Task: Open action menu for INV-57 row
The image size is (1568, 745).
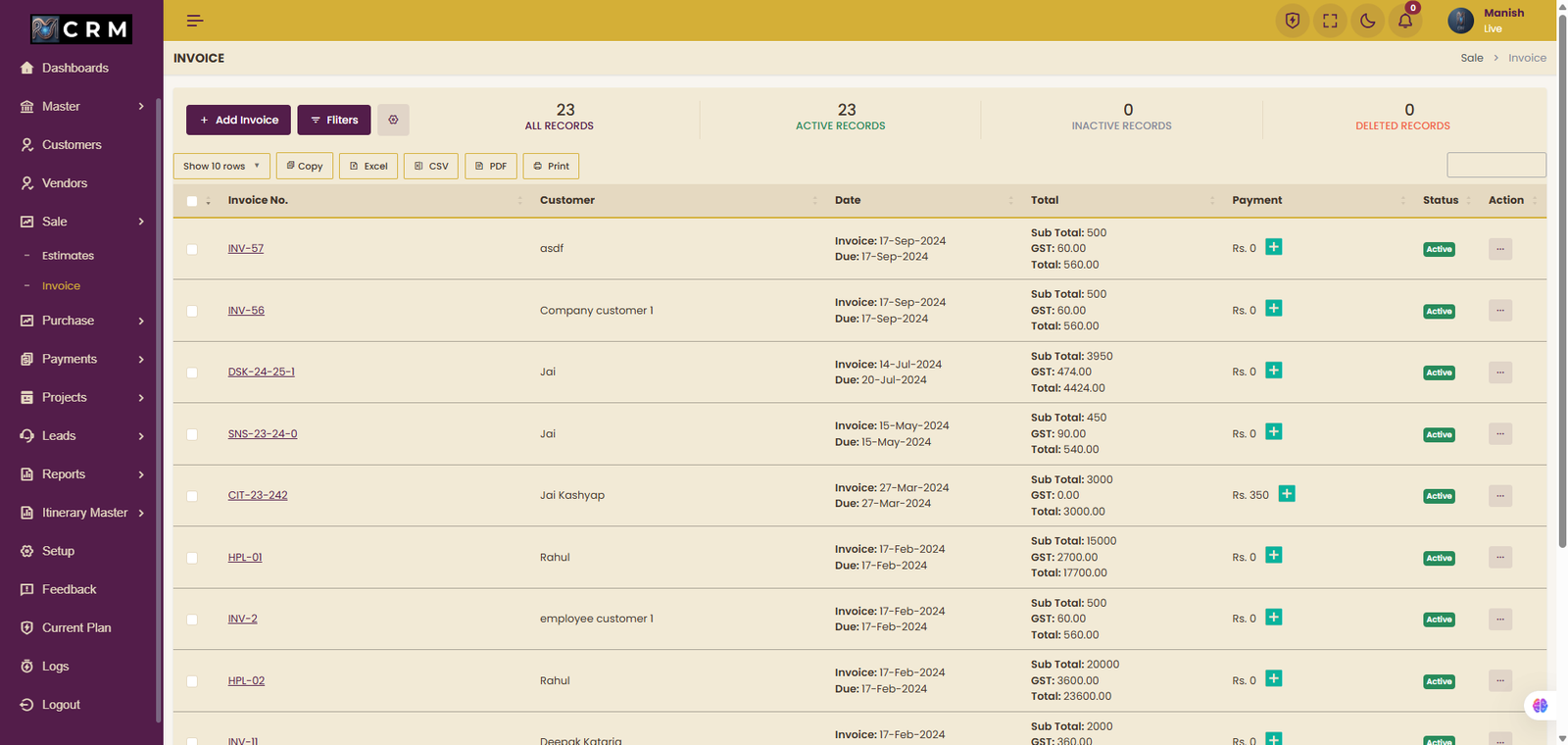Action: click(1500, 249)
